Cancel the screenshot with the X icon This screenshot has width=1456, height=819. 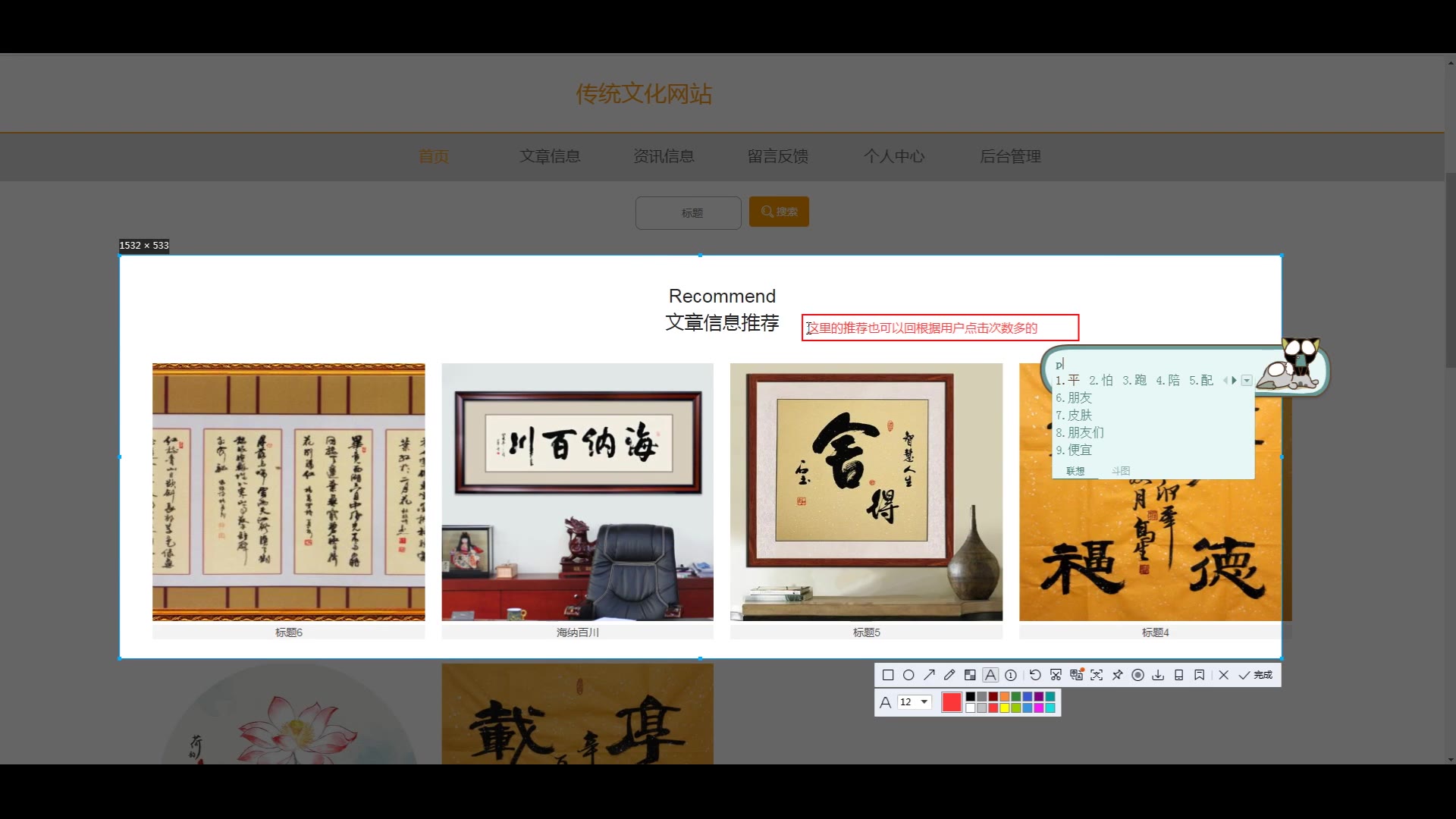pyautogui.click(x=1223, y=675)
